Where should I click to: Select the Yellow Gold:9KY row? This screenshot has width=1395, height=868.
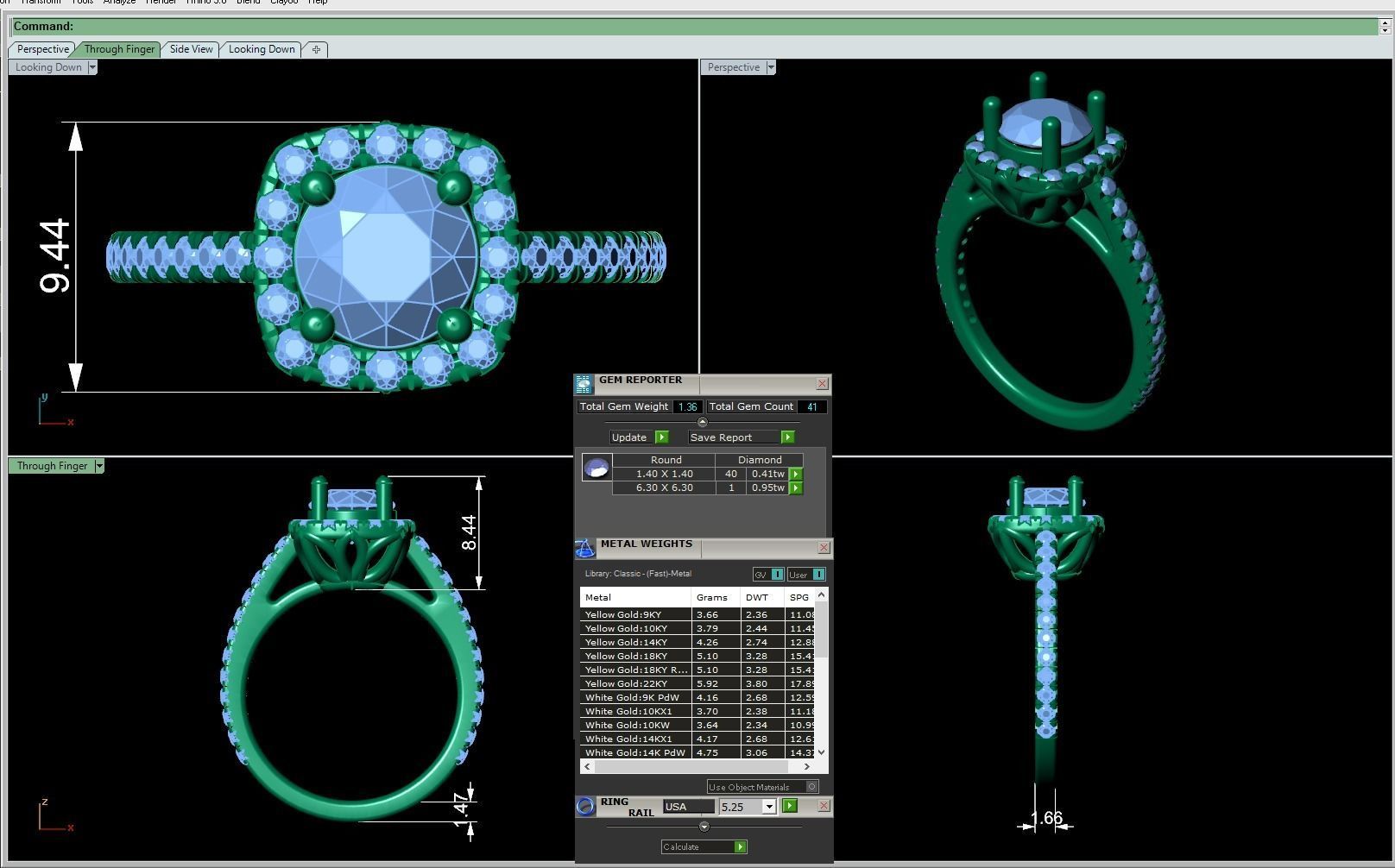click(x=697, y=615)
